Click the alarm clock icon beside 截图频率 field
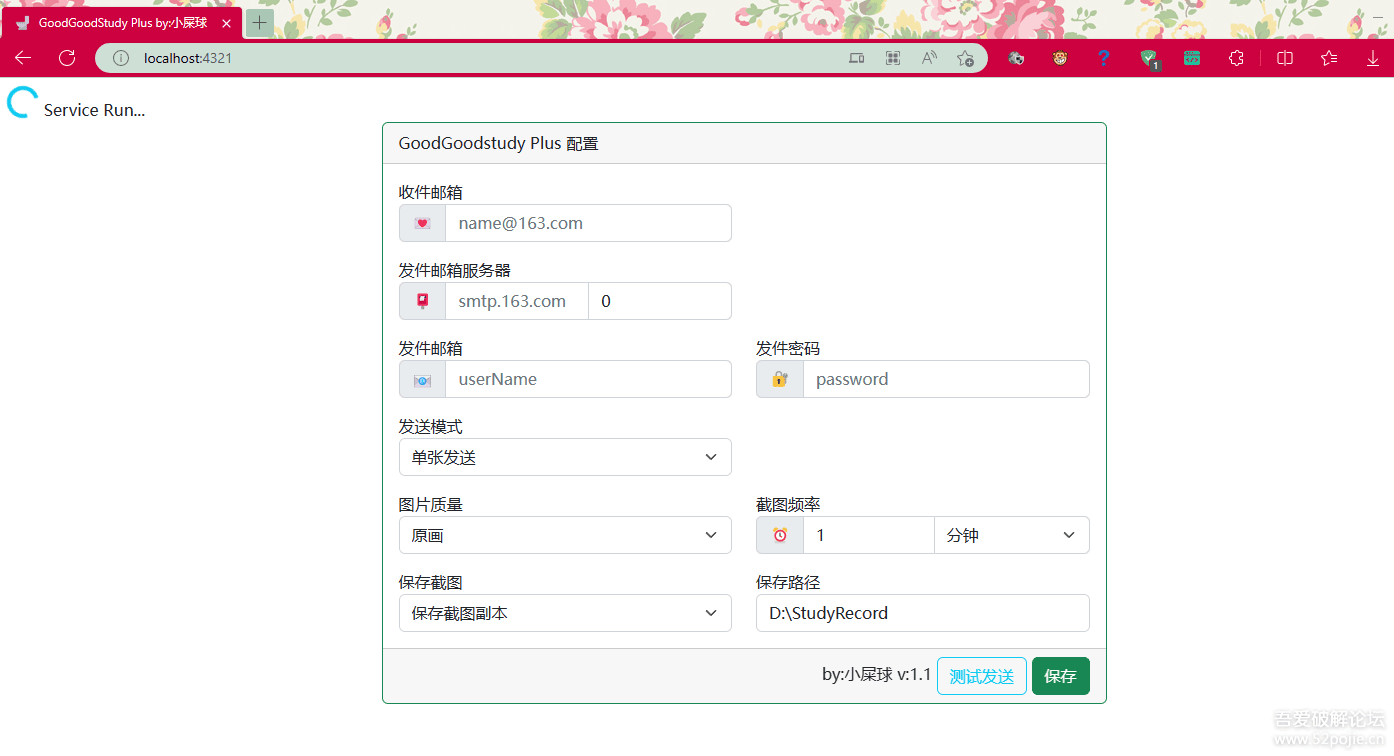Screen dimensions: 1394x756 [x=779, y=535]
